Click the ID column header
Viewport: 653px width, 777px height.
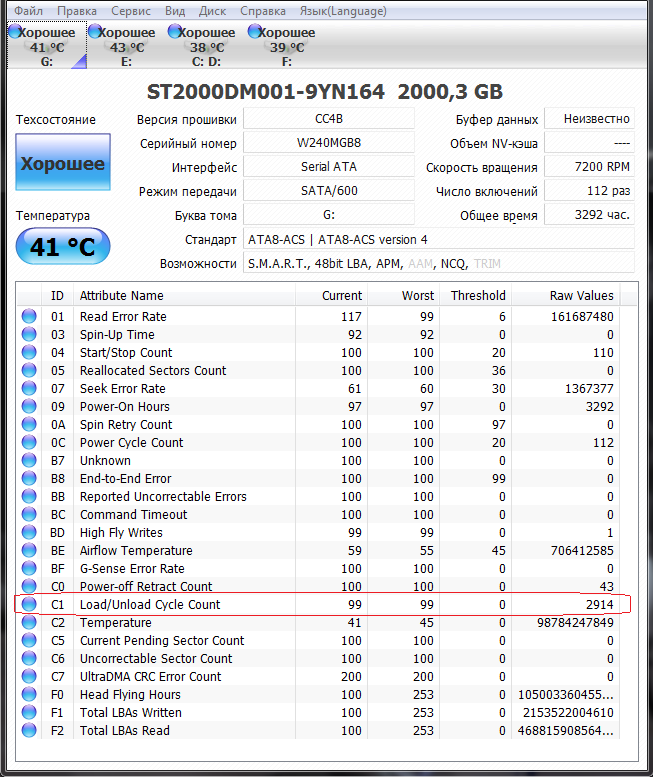(57, 295)
